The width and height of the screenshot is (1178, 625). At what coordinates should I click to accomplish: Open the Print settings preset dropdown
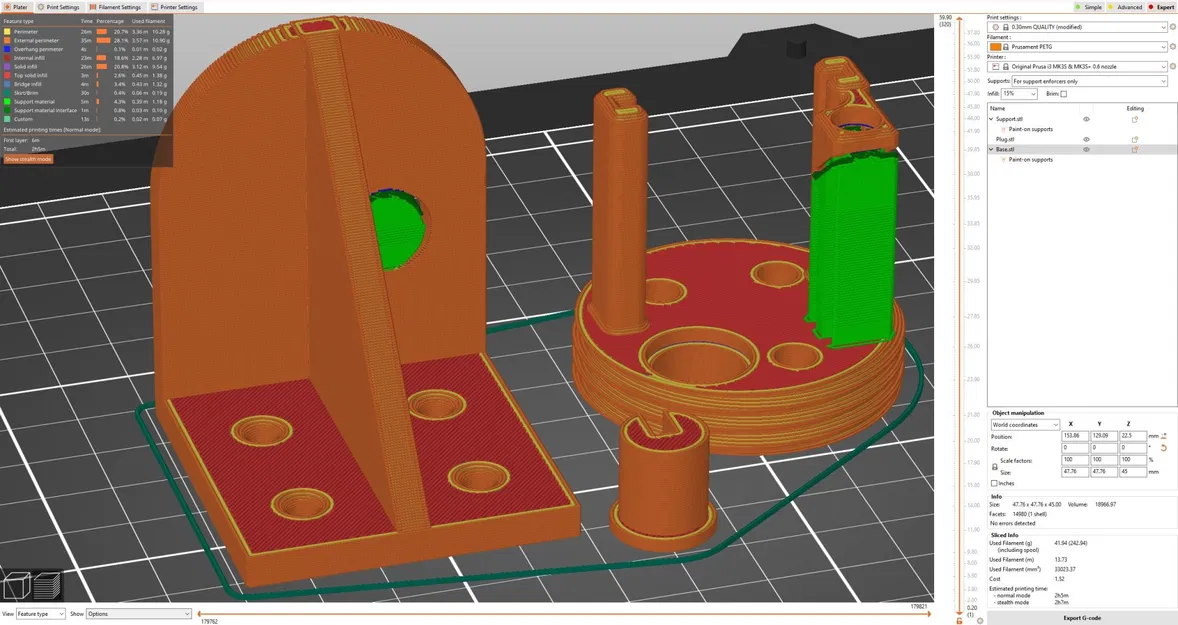[x=1077, y=27]
